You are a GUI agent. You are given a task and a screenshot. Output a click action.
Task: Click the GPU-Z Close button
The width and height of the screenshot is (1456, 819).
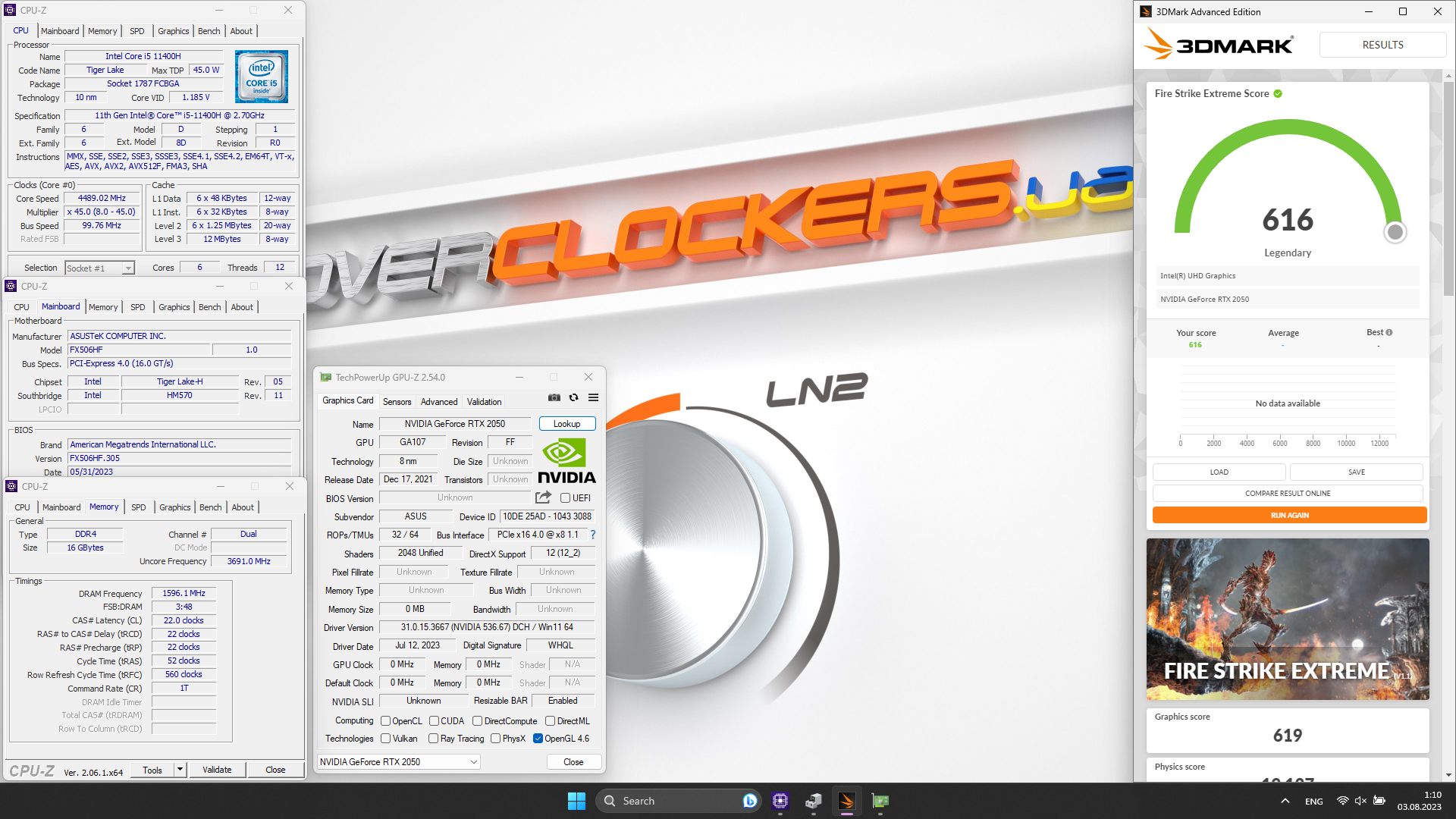574,761
